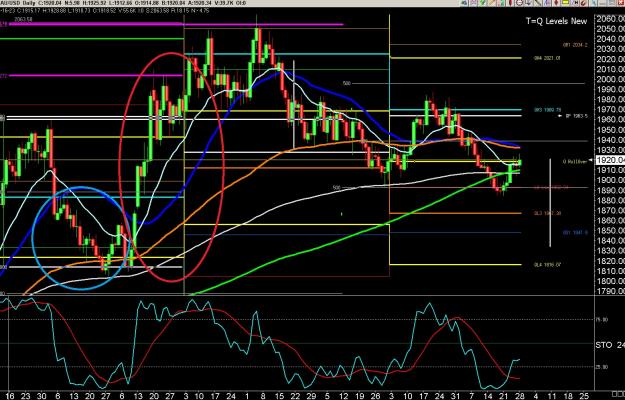The image size is (625, 400).
Task: Click the 084 2021.01 level label
Action: coord(547,58)
